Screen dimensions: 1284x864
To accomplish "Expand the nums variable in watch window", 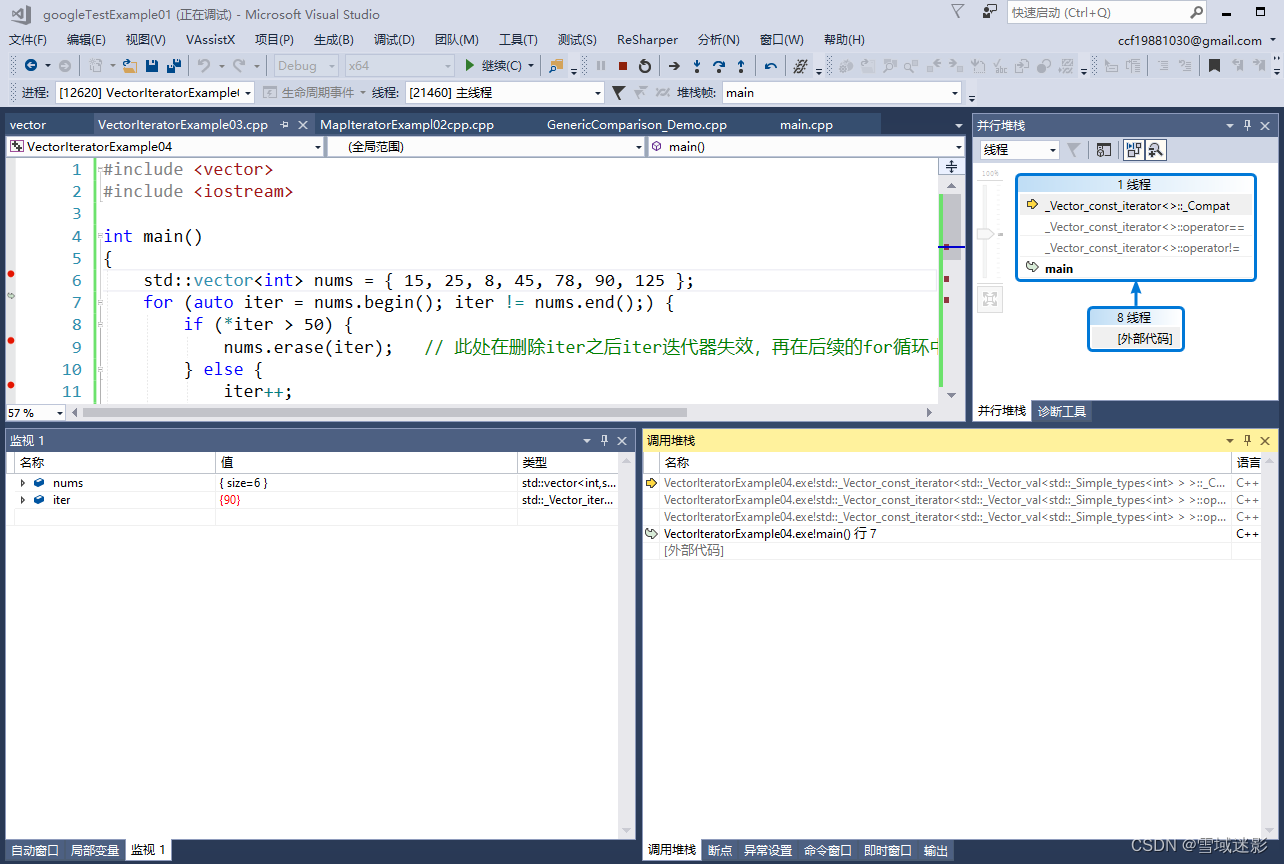I will [x=23, y=483].
